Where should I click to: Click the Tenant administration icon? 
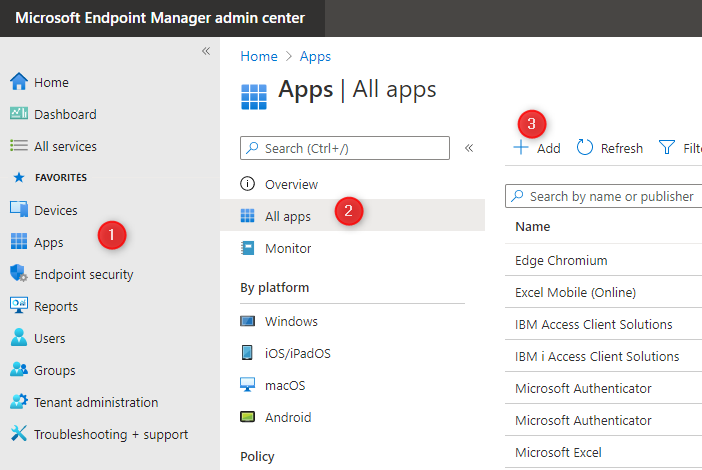click(18, 402)
